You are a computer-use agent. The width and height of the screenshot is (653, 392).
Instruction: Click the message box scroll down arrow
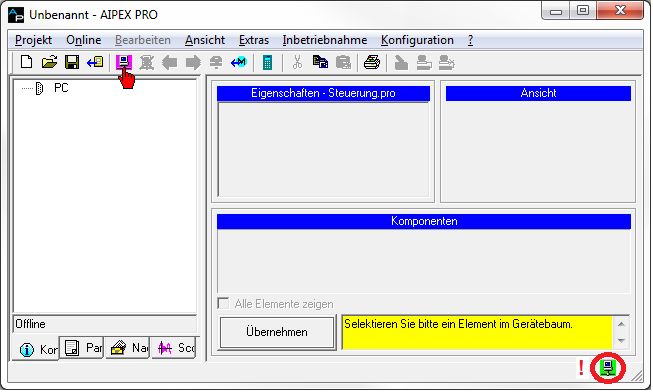tap(621, 341)
